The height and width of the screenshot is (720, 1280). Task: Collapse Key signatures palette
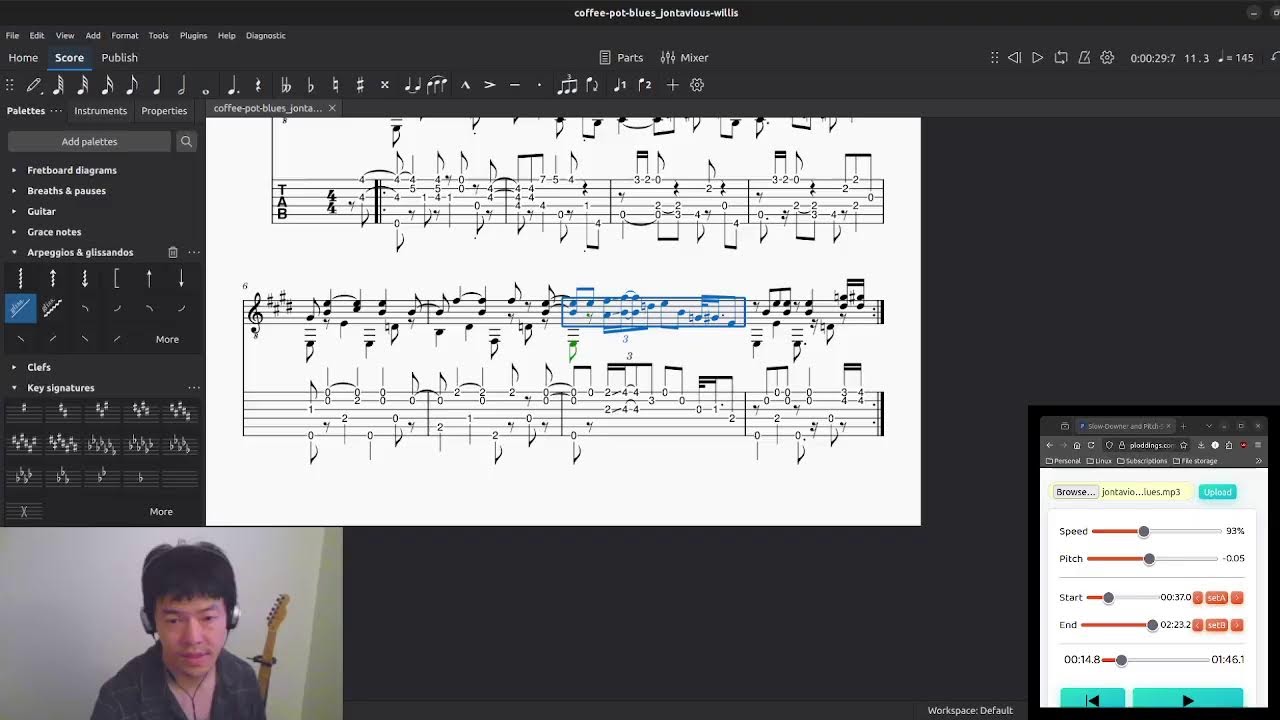click(x=14, y=388)
